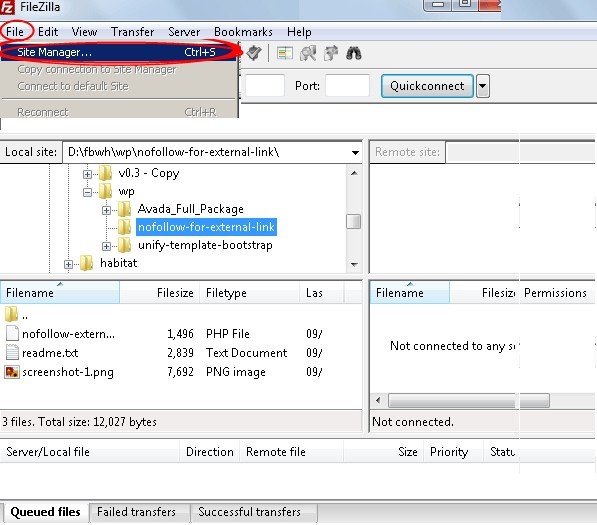The image size is (597, 525).
Task: Click the Priority queue column header
Action: (x=453, y=452)
